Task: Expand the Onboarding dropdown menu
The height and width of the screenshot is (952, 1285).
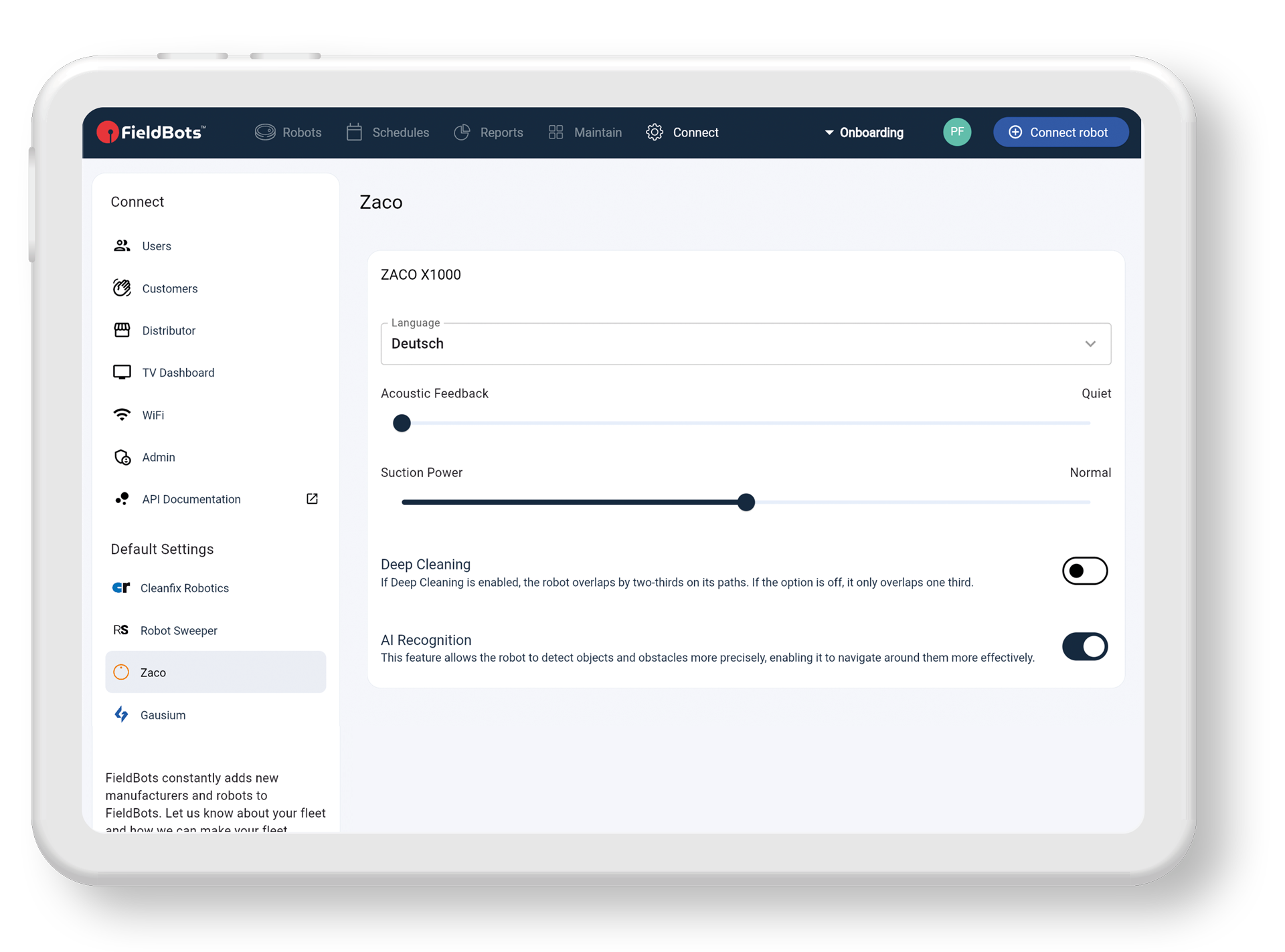Action: tap(864, 132)
